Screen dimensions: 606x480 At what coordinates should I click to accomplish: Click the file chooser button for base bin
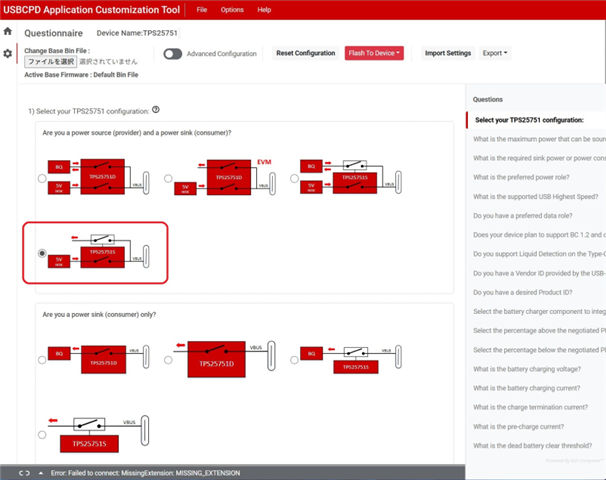click(x=51, y=62)
